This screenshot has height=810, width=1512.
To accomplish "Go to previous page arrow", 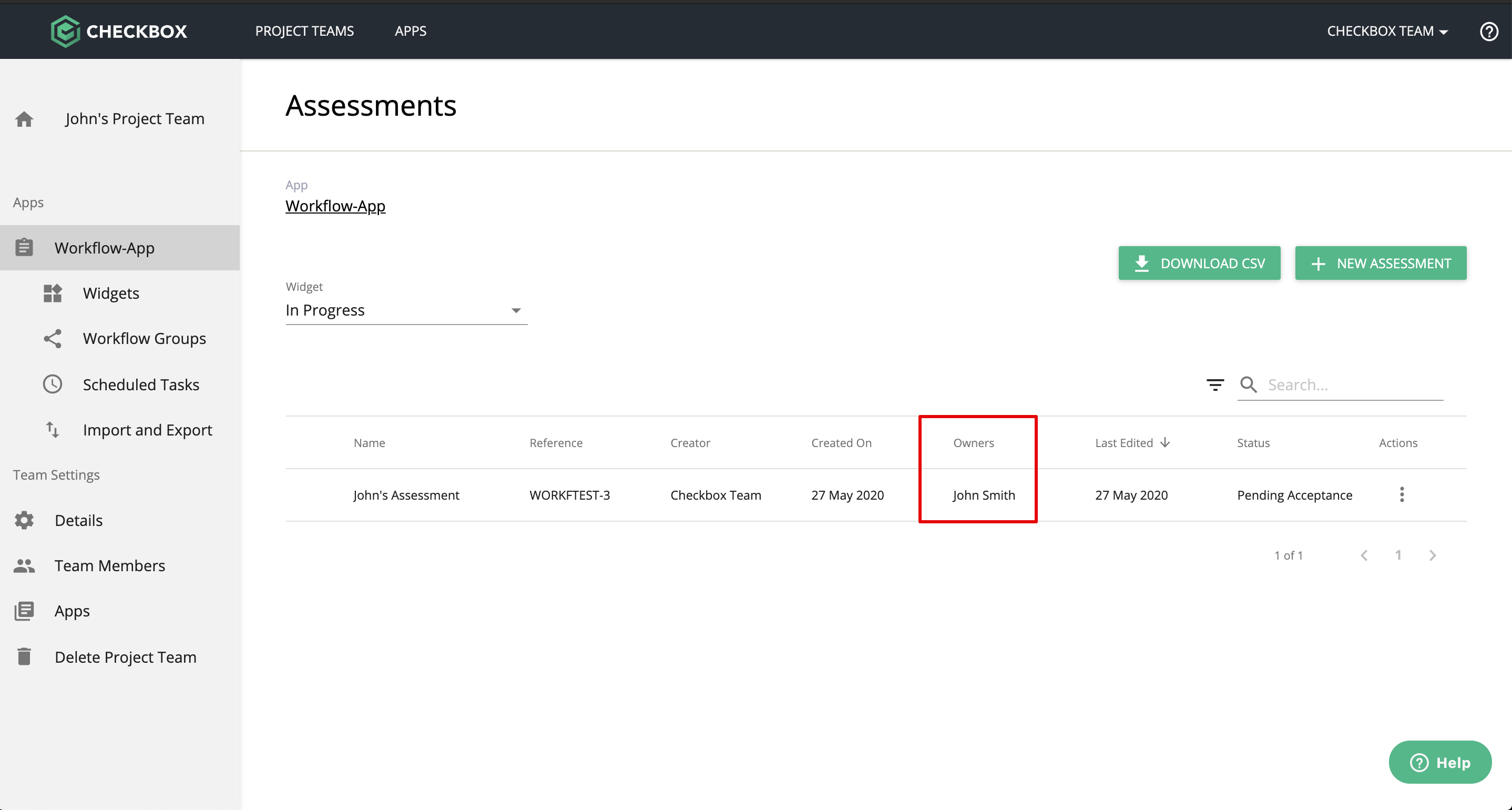I will point(1364,555).
